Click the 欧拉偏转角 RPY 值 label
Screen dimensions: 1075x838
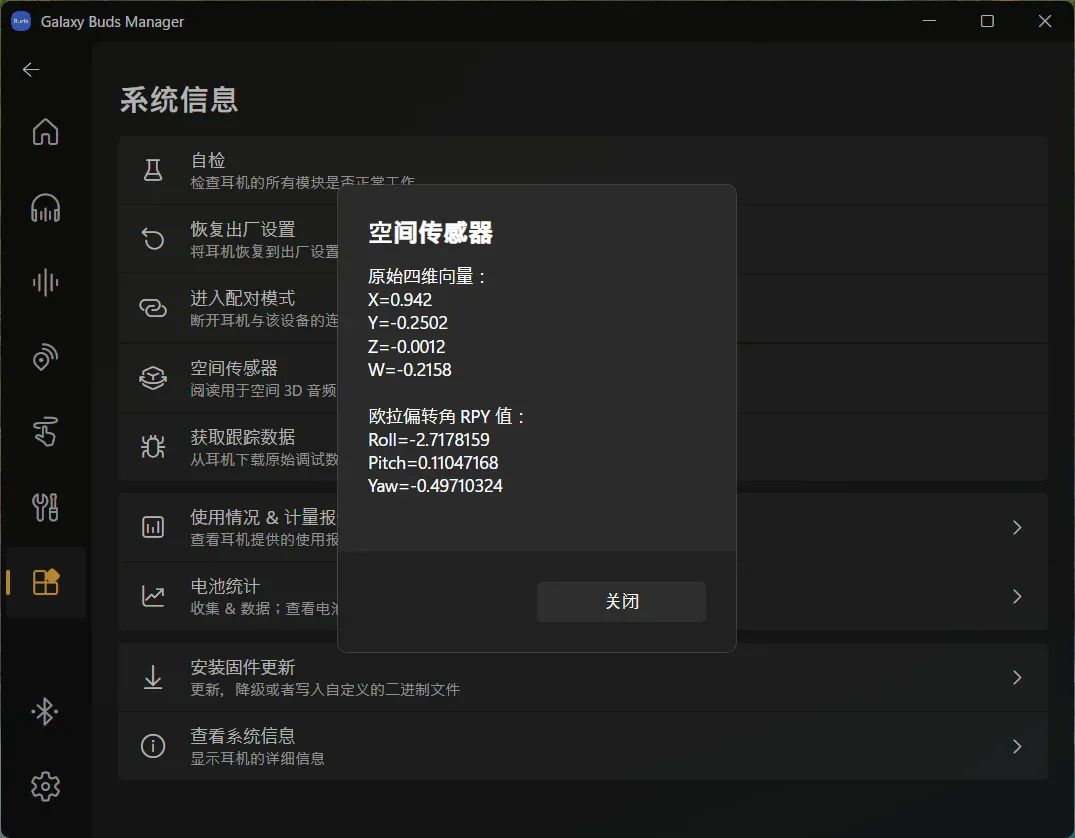click(446, 416)
